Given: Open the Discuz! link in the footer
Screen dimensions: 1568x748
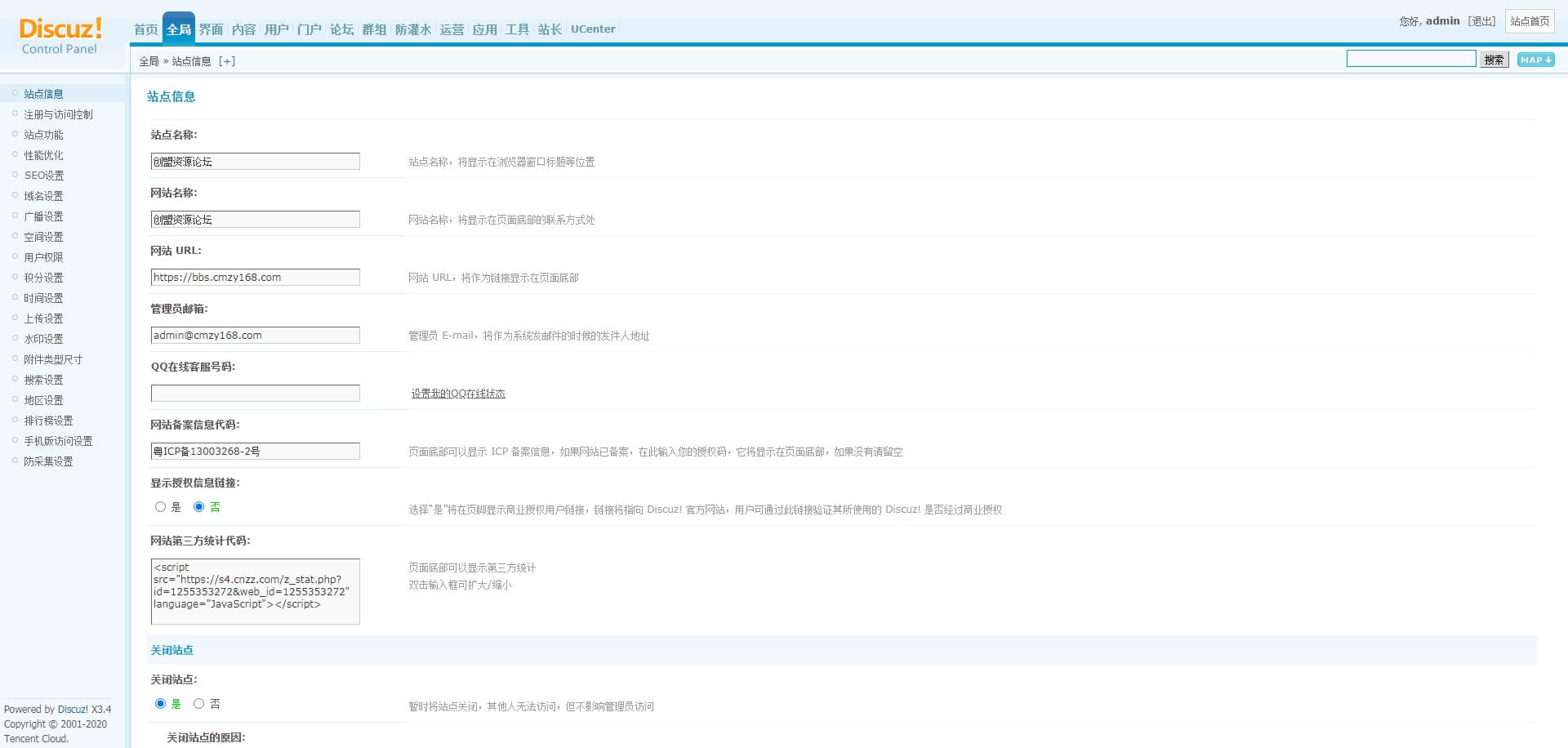Looking at the screenshot, I should click(x=73, y=710).
